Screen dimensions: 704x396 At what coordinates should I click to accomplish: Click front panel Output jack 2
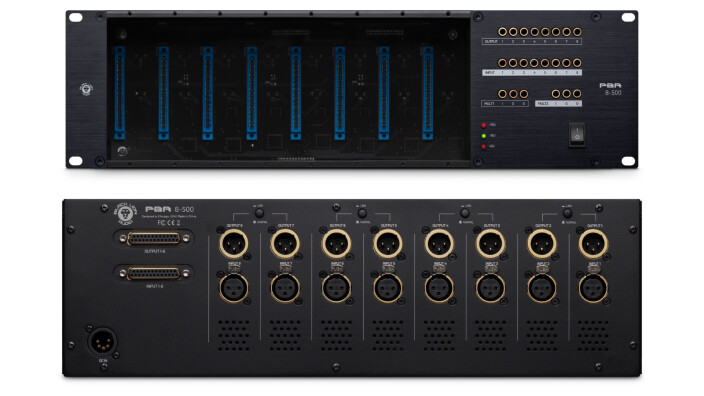pyautogui.click(x=513, y=32)
